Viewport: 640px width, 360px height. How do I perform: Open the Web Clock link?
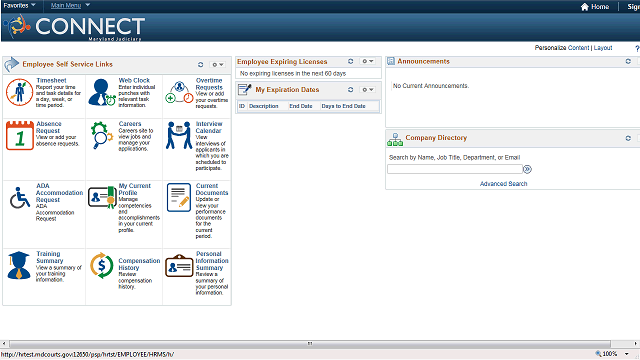tap(134, 80)
